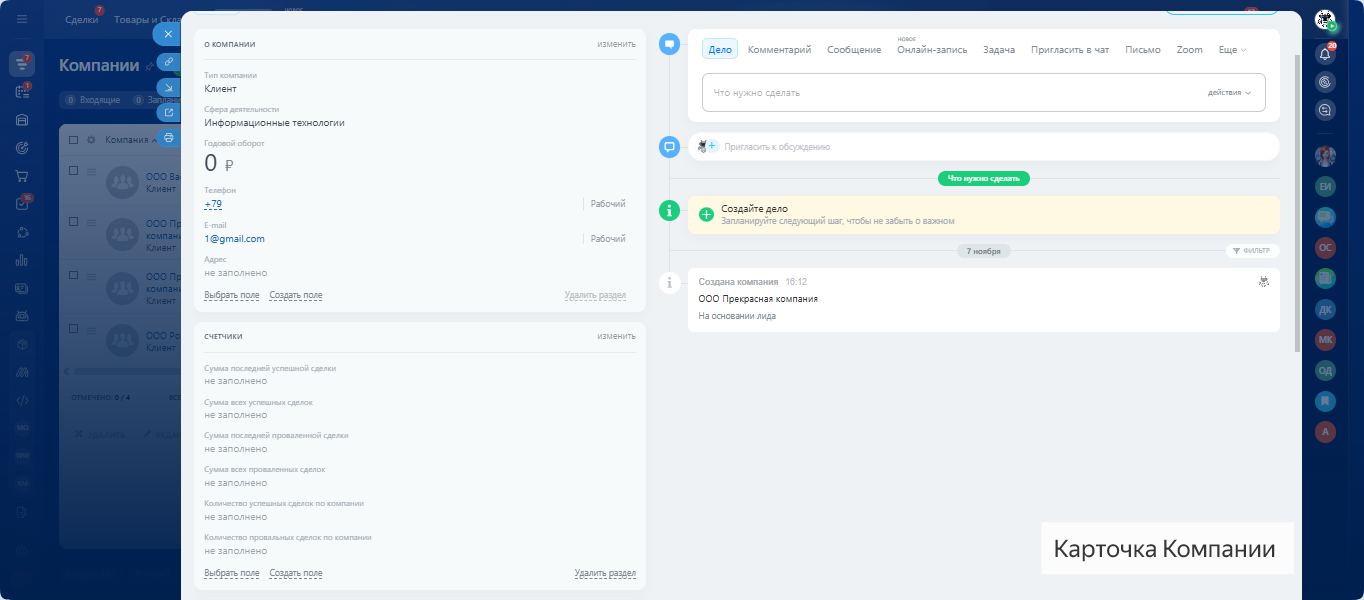
Task: Click Создать поле in Счетчики section
Action: 296,573
